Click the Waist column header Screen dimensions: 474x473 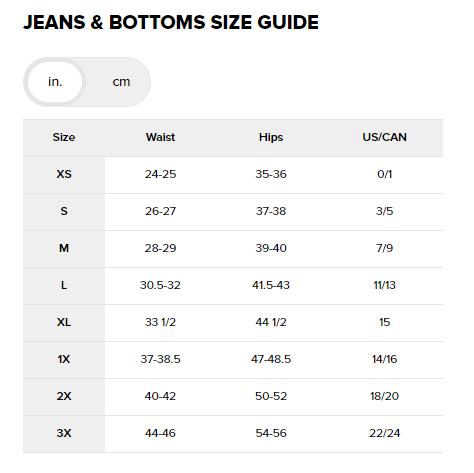point(160,137)
